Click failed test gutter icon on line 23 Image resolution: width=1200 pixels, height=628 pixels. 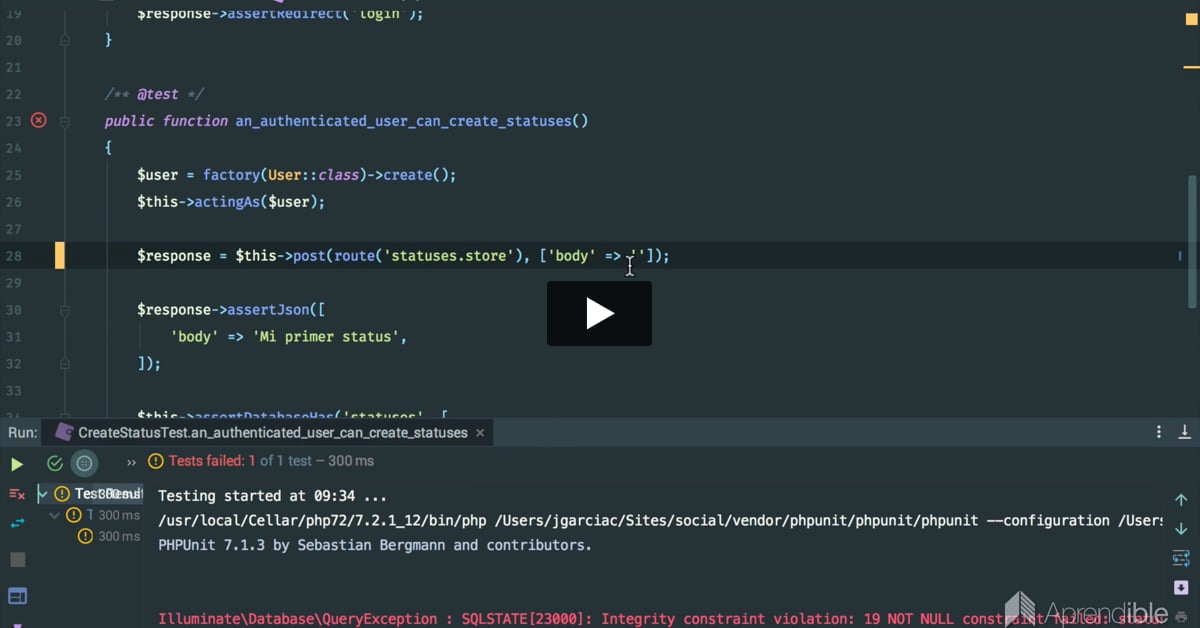click(38, 121)
